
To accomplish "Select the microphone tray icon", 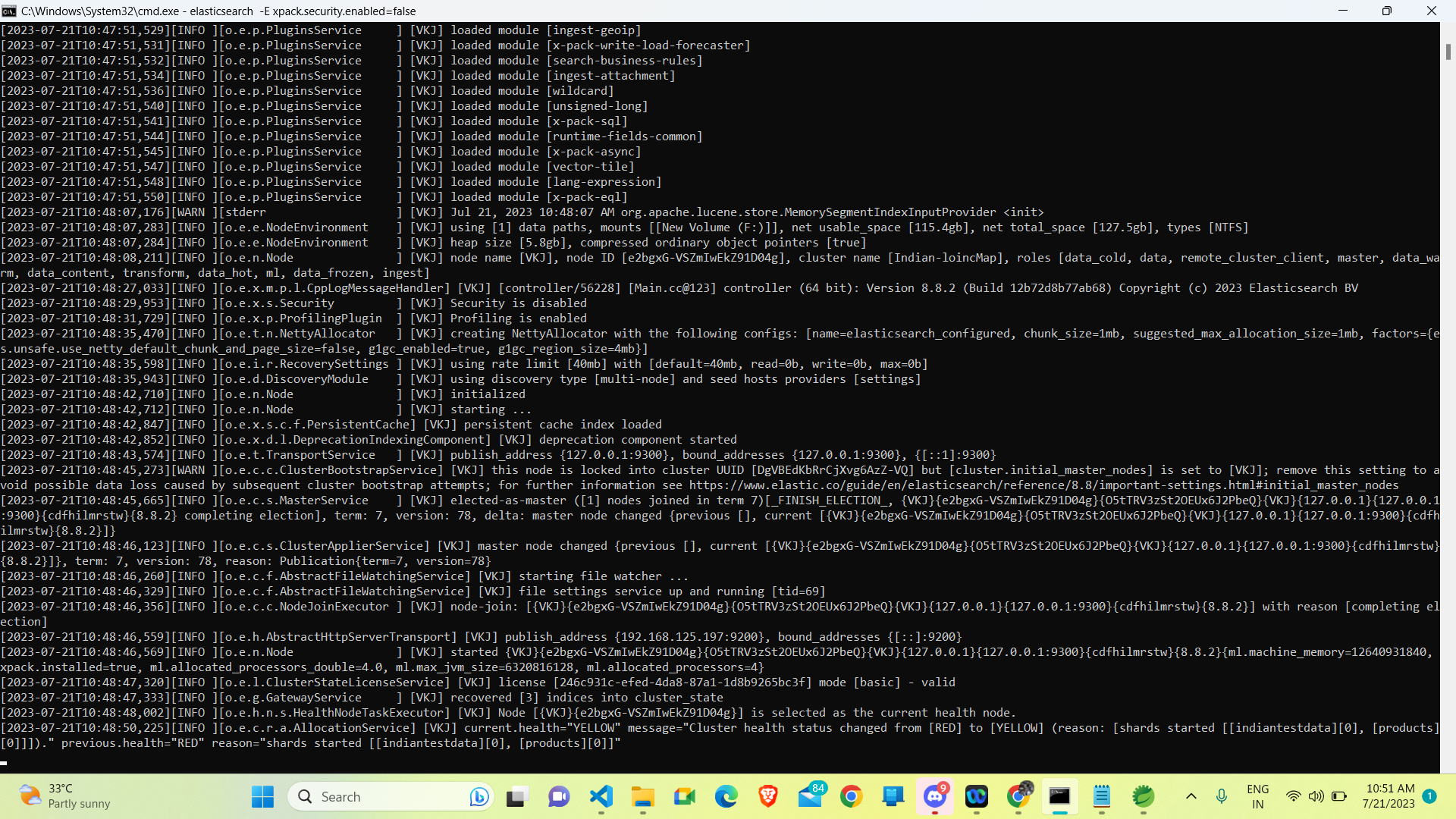I will click(x=1222, y=796).
